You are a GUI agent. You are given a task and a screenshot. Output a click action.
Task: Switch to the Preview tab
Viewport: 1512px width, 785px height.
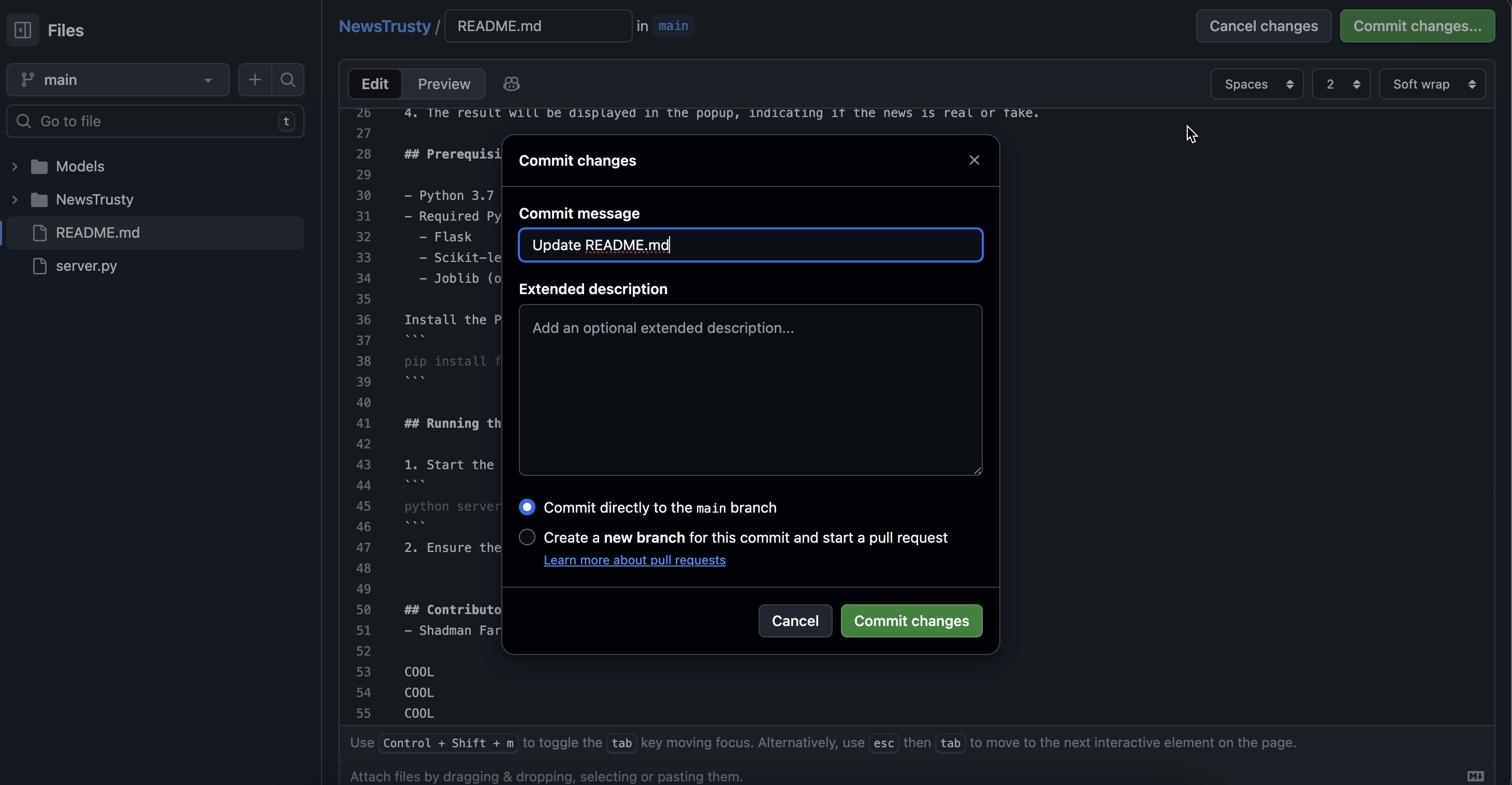pyautogui.click(x=444, y=84)
